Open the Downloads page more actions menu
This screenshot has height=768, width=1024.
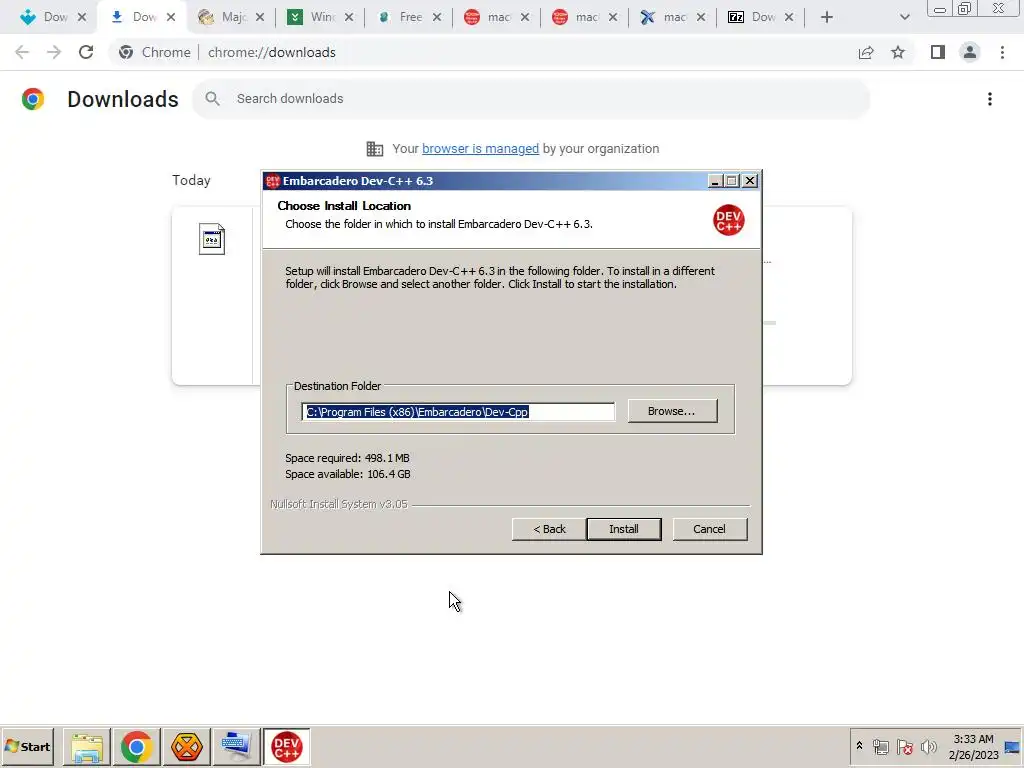tap(989, 99)
